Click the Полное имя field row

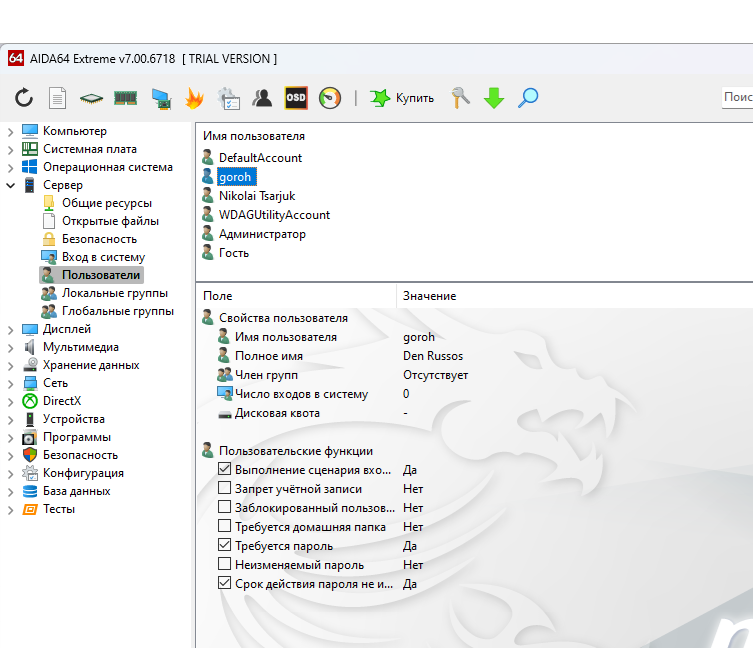[268, 356]
